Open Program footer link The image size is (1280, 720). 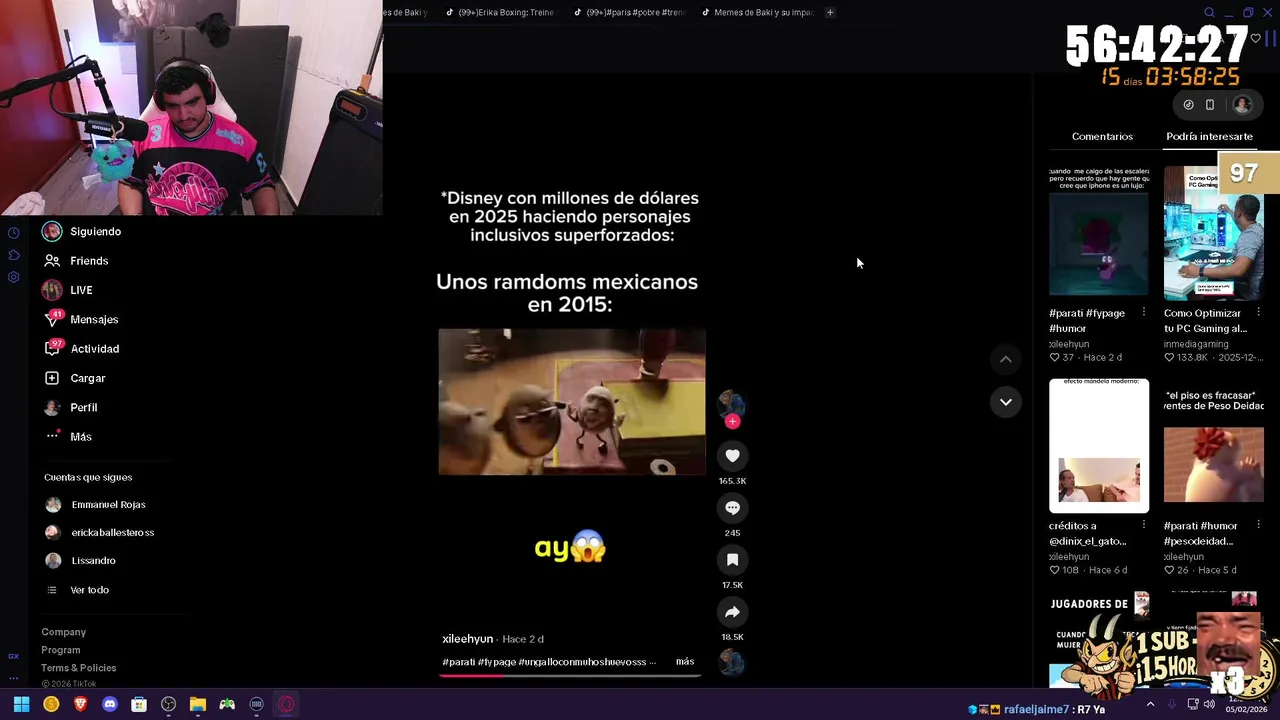click(x=61, y=650)
